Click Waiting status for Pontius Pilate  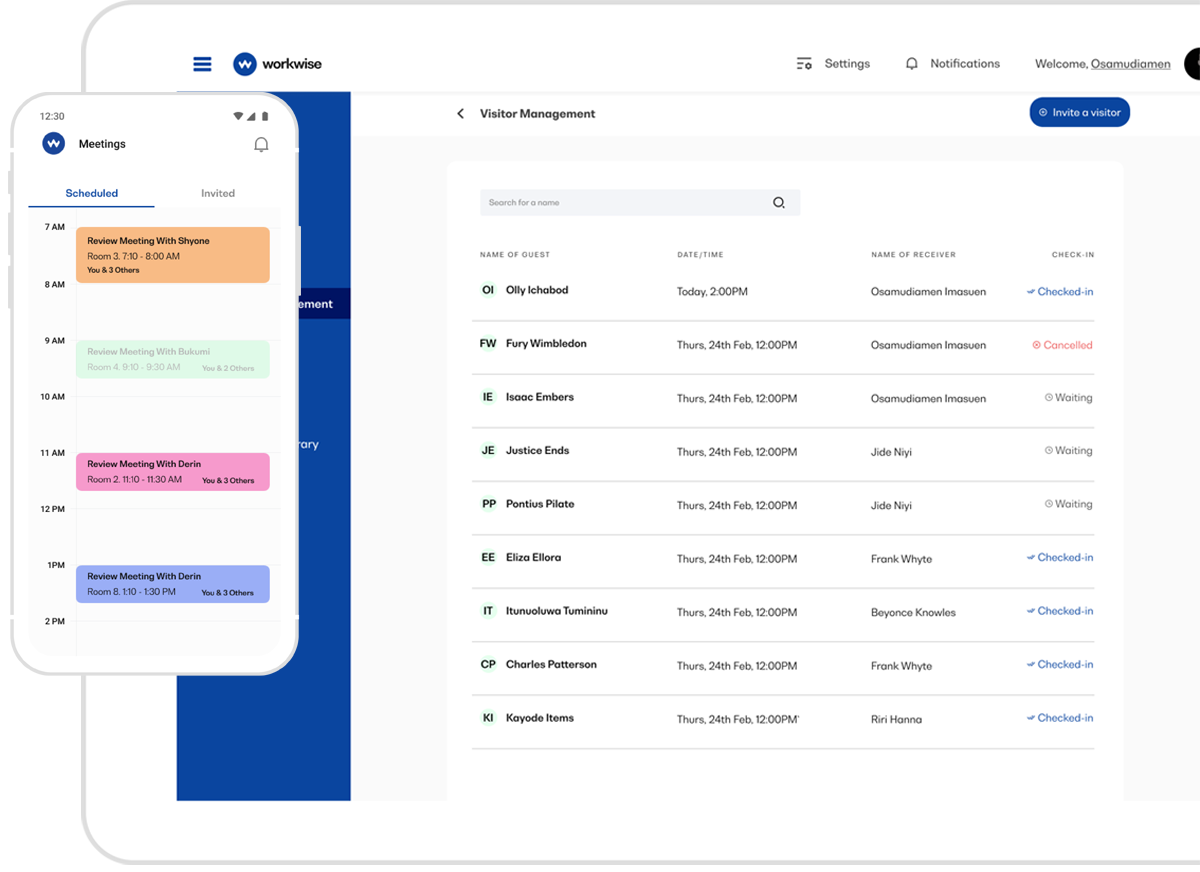click(x=1068, y=505)
